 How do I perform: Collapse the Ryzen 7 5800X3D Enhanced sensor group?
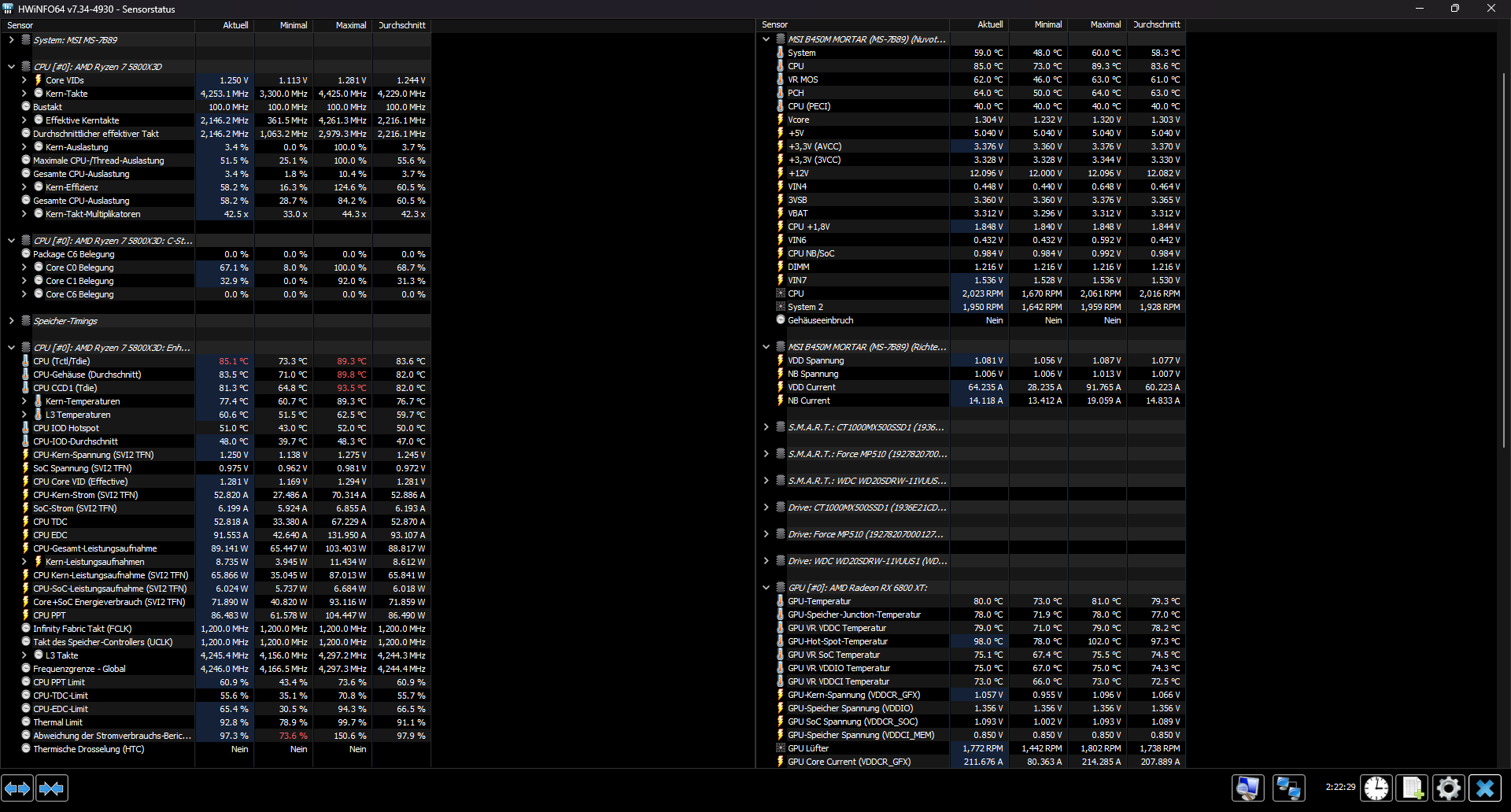click(11, 348)
